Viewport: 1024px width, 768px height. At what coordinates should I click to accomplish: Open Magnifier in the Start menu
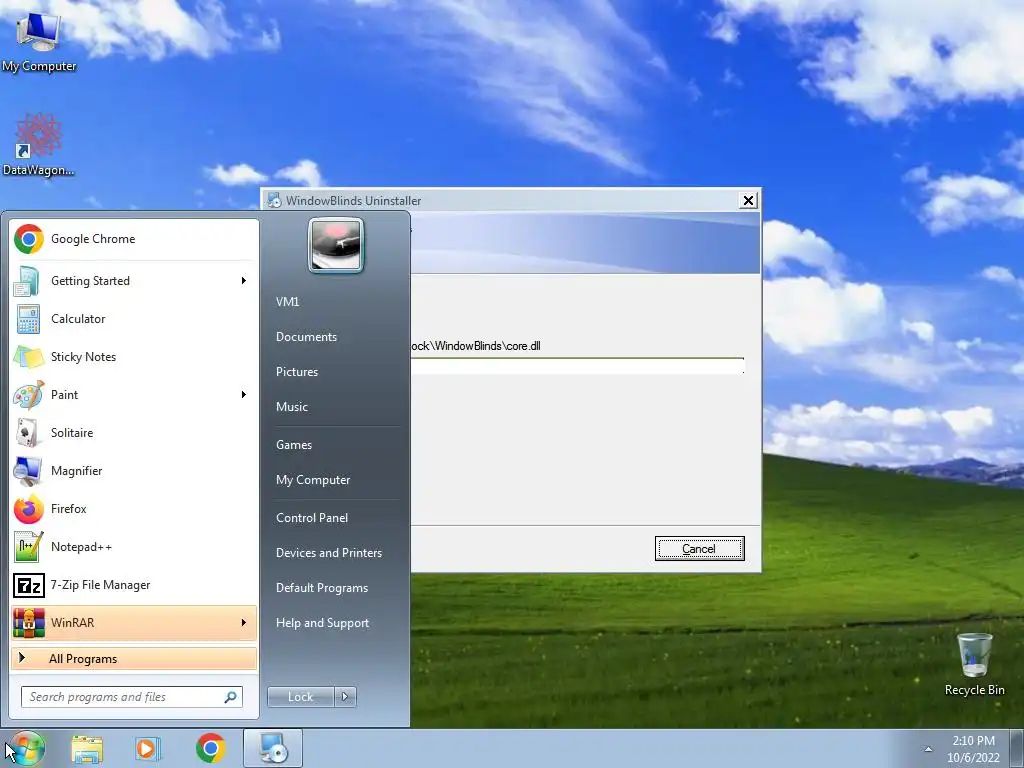click(134, 470)
